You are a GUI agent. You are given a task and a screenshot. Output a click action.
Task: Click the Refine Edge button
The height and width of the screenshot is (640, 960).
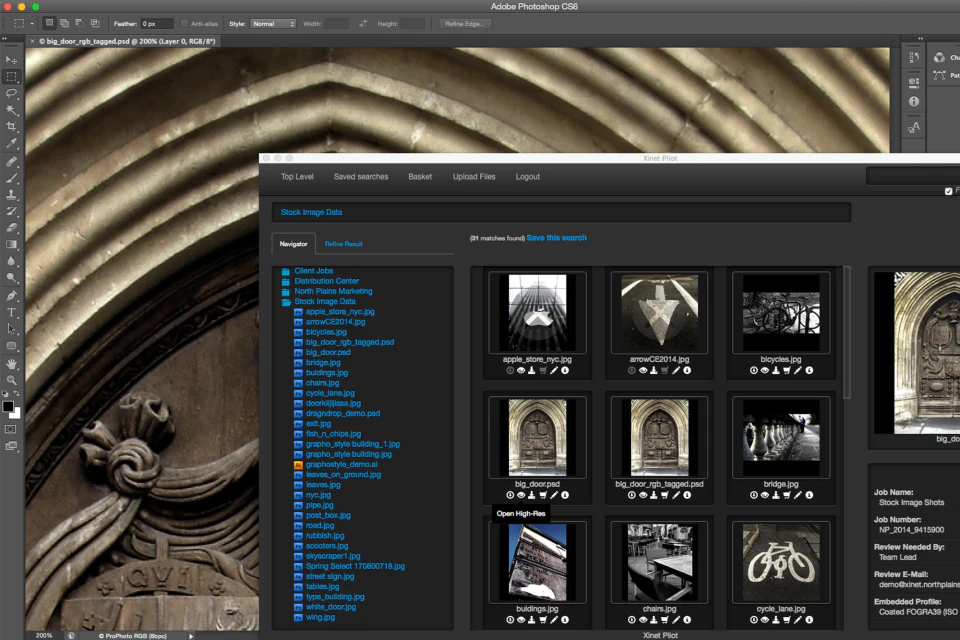tap(465, 24)
